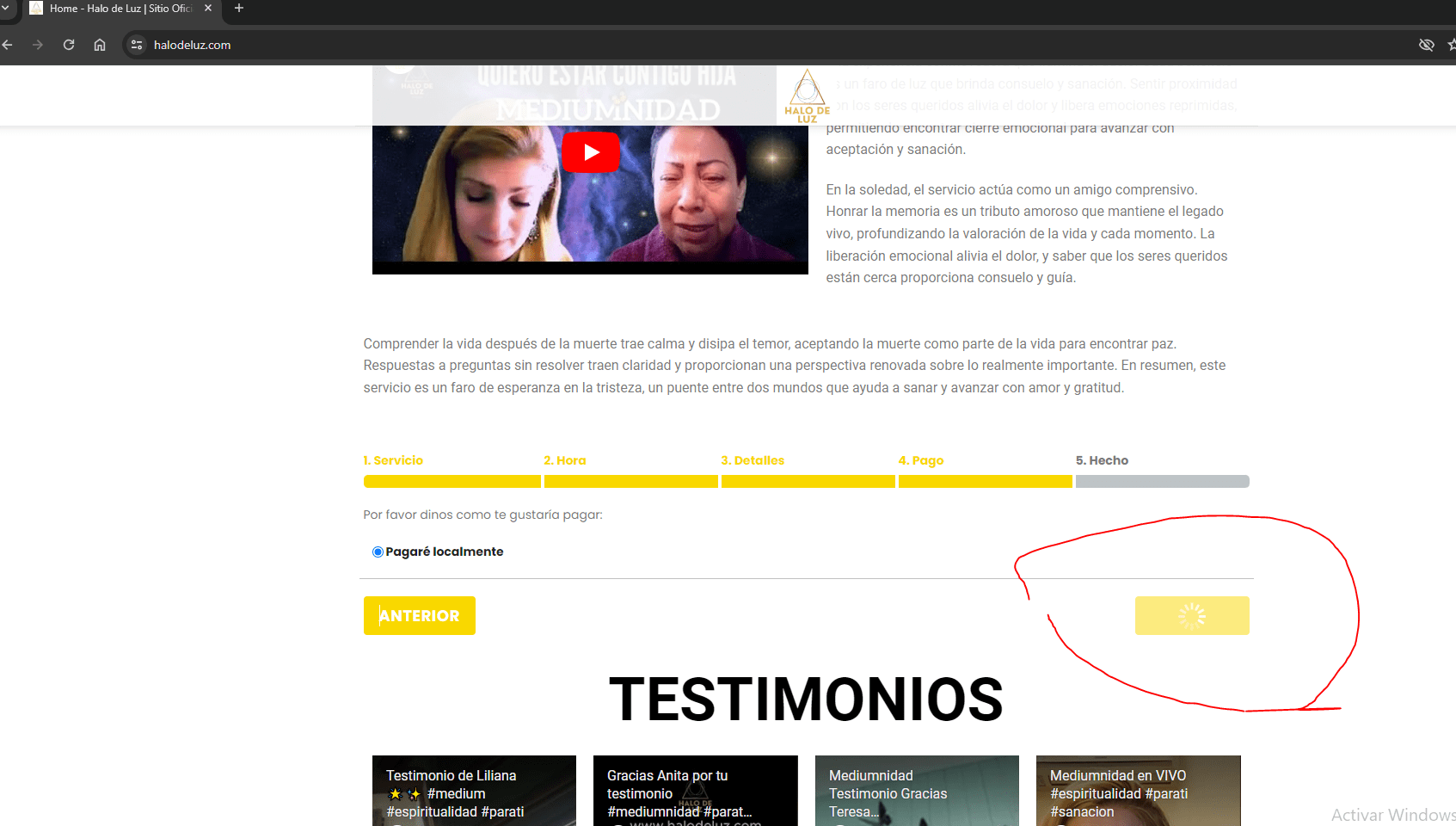Screen dimensions: 1456x826
Task: Click the Pago progress bar segment
Action: [x=986, y=482]
